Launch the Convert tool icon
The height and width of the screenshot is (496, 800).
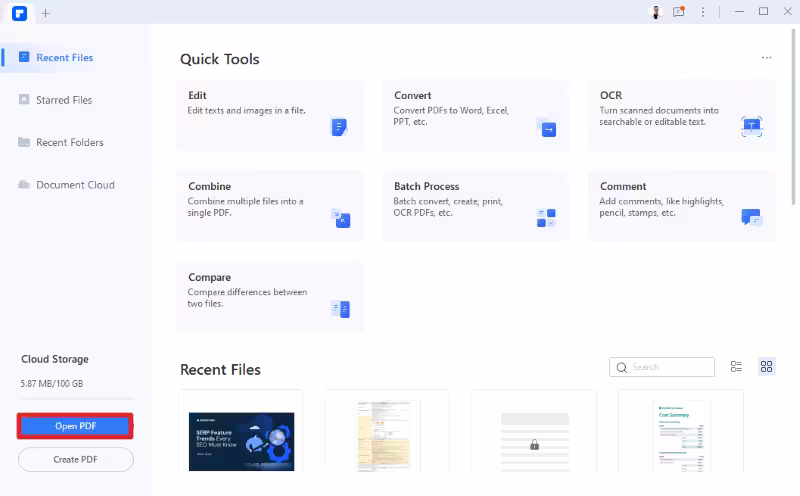[546, 127]
